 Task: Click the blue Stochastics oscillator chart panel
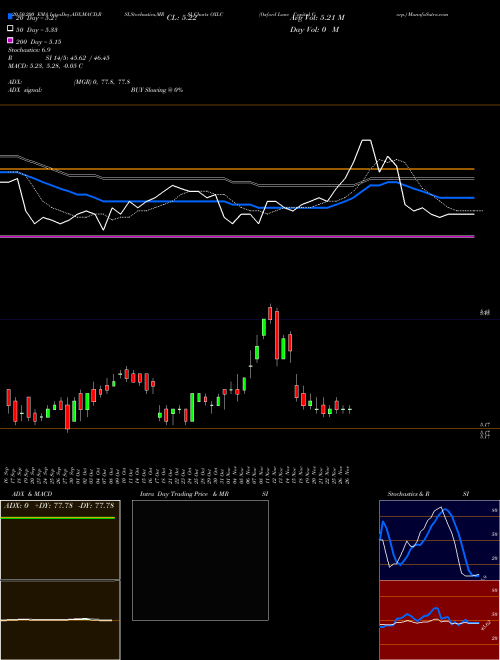point(439,540)
